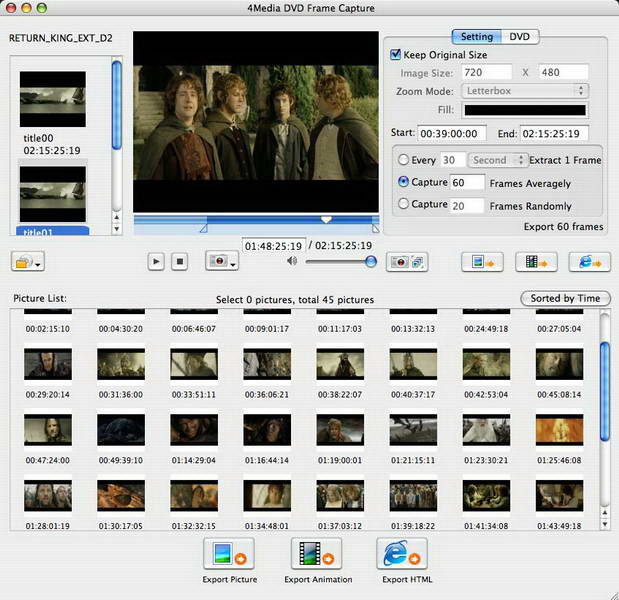Click small Export Animation toolbar icon
This screenshot has width=619, height=600.
(536, 262)
